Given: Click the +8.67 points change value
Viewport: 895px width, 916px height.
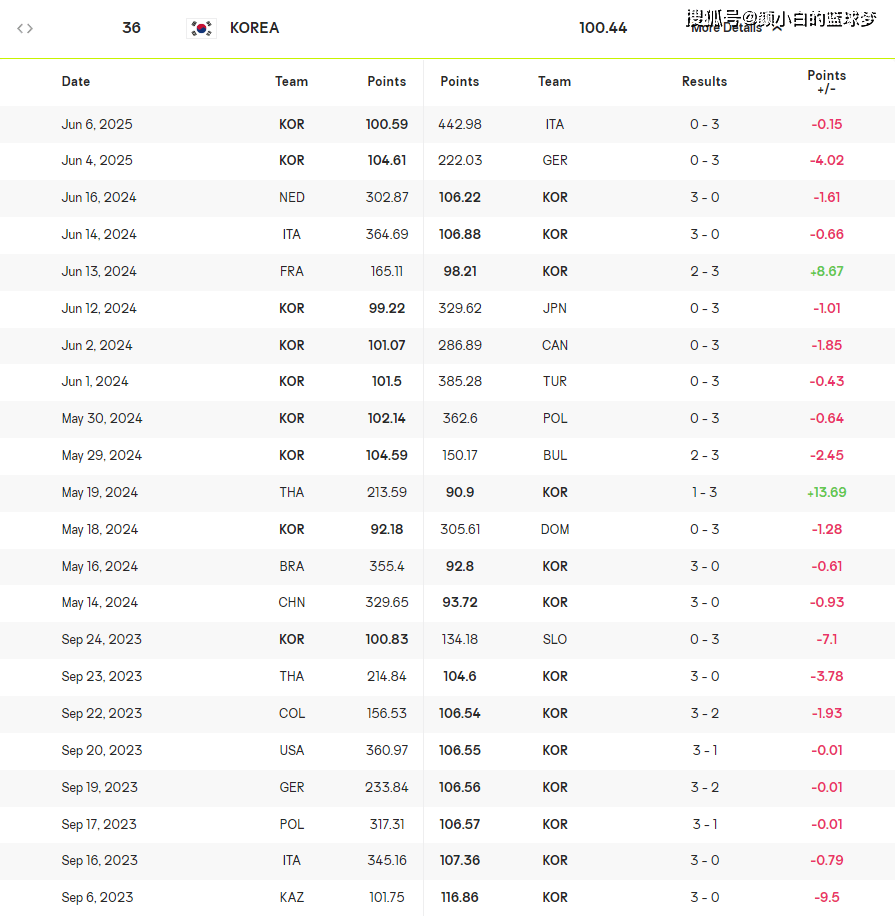Looking at the screenshot, I should pos(827,271).
